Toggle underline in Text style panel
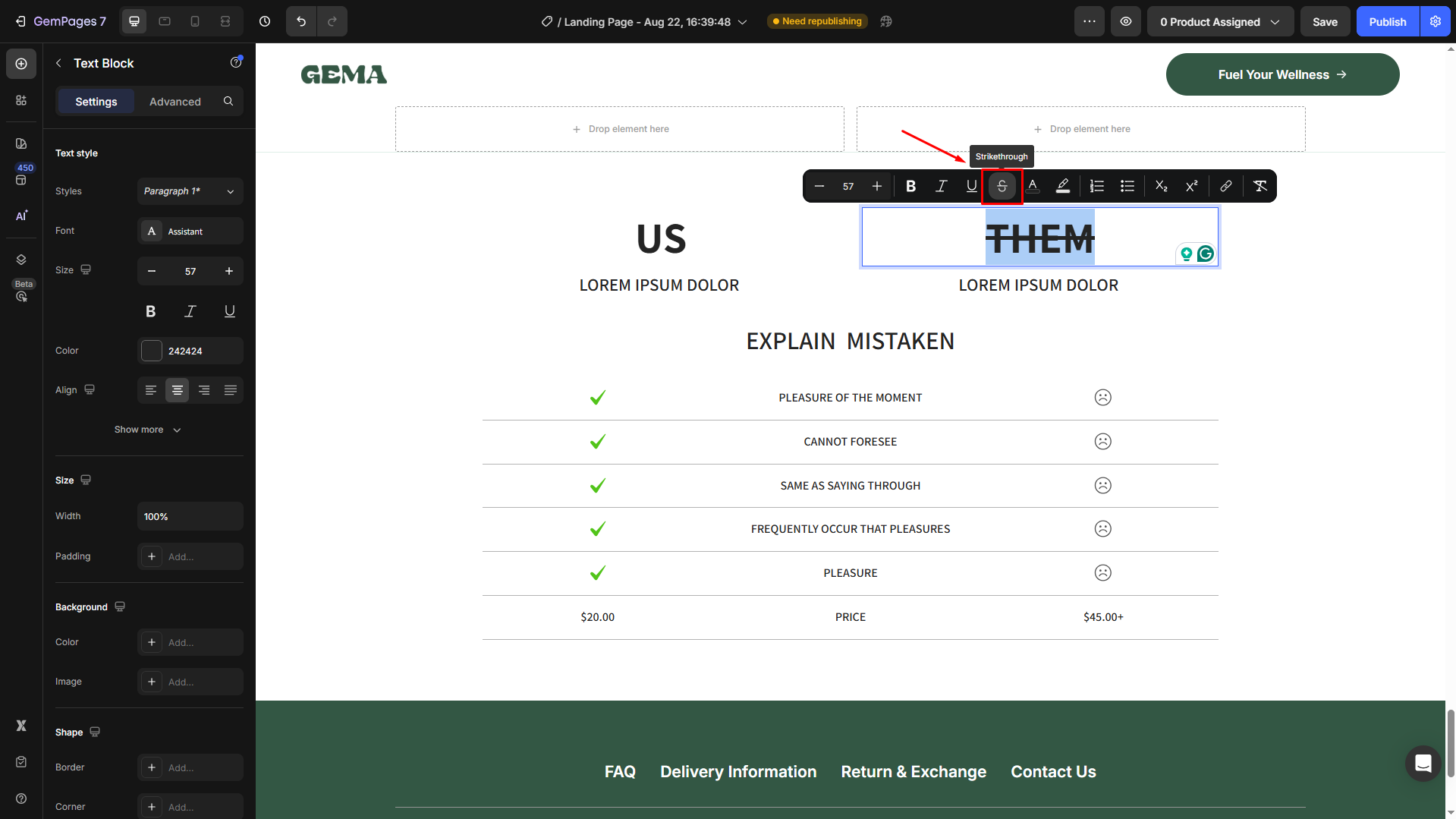1456x819 pixels. coord(229,311)
